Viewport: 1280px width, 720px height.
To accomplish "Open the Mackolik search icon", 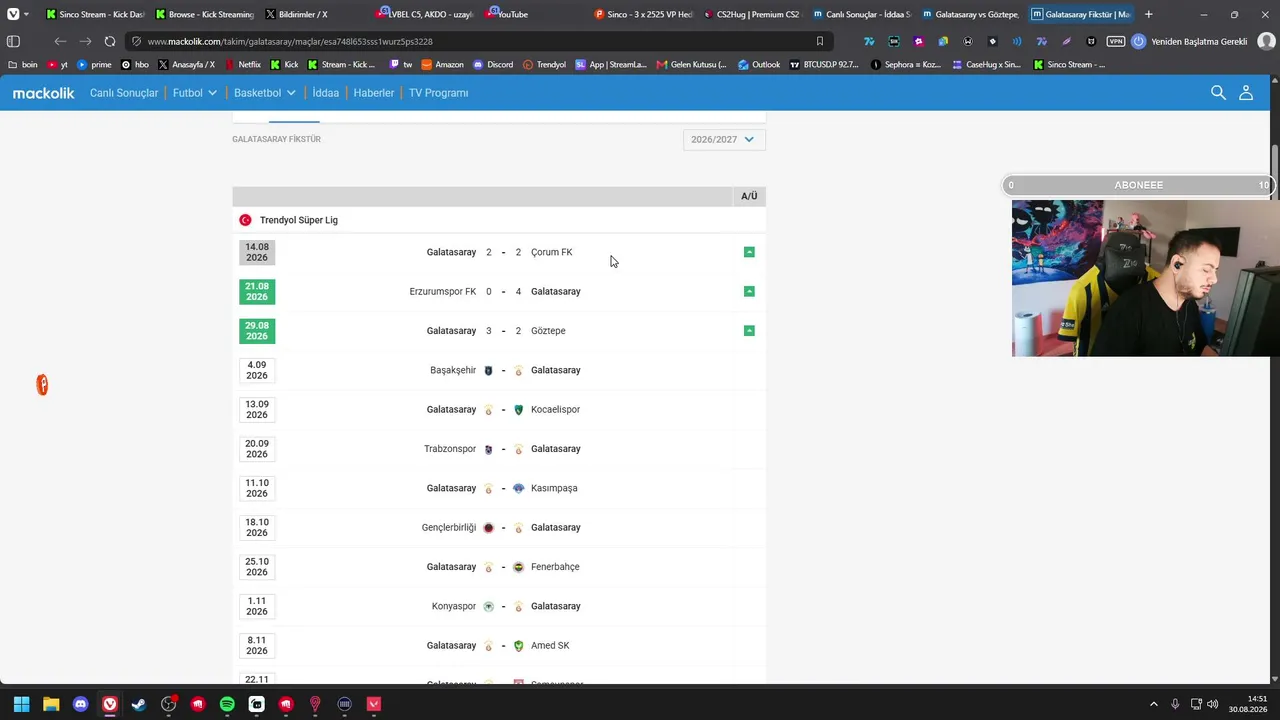I will (1218, 93).
